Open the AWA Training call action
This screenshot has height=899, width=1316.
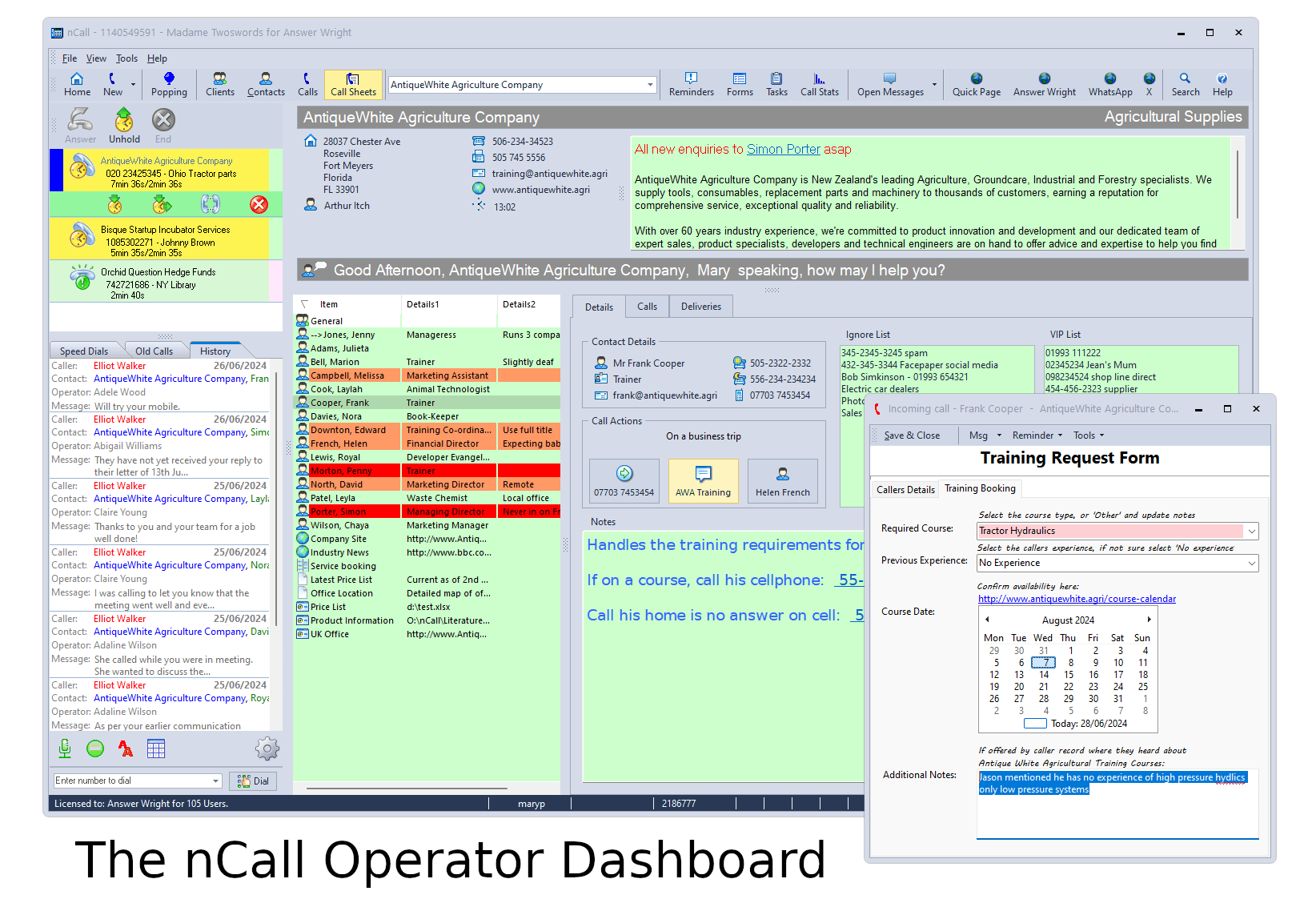coord(703,480)
